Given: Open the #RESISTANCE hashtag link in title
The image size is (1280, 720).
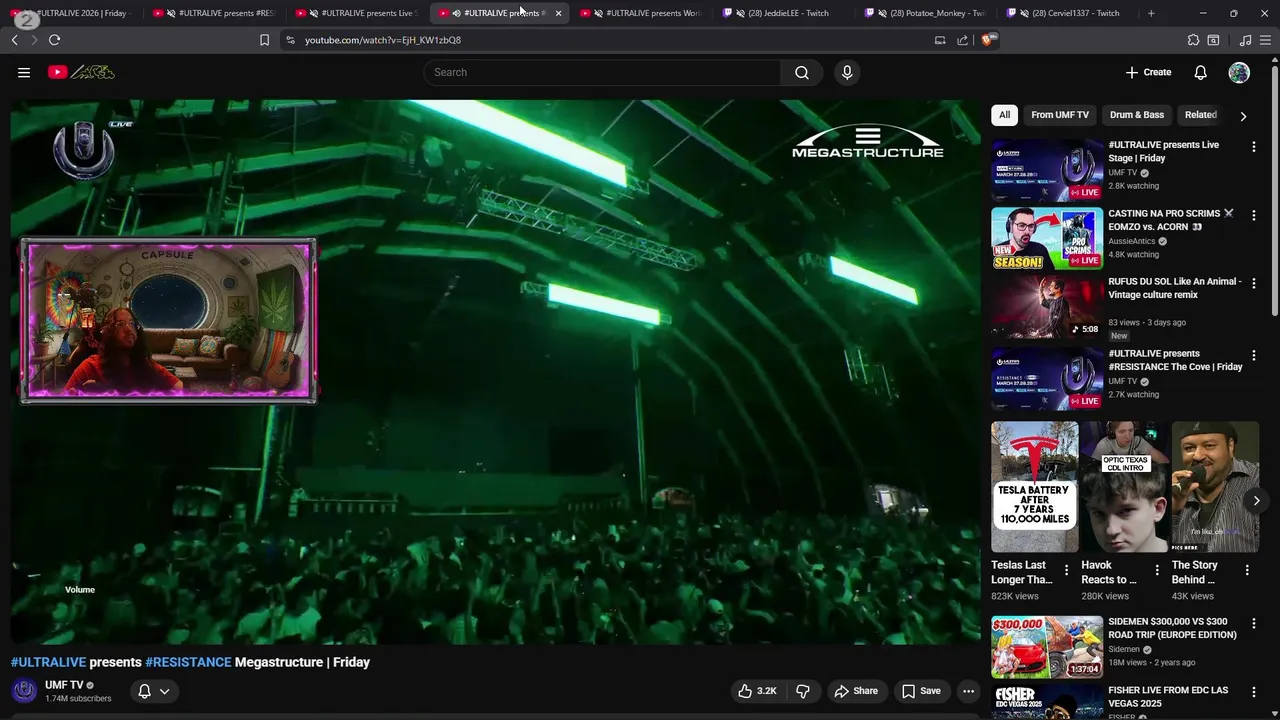Looking at the screenshot, I should tap(188, 662).
